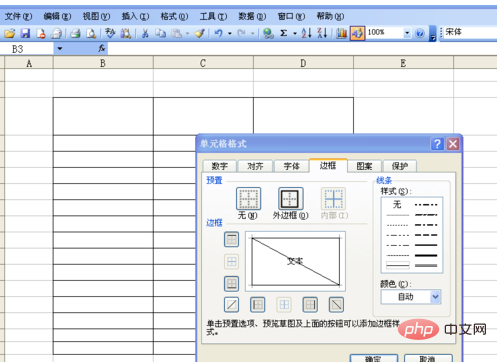
Task: Toggle the inside horizontal border button
Action: (231, 261)
